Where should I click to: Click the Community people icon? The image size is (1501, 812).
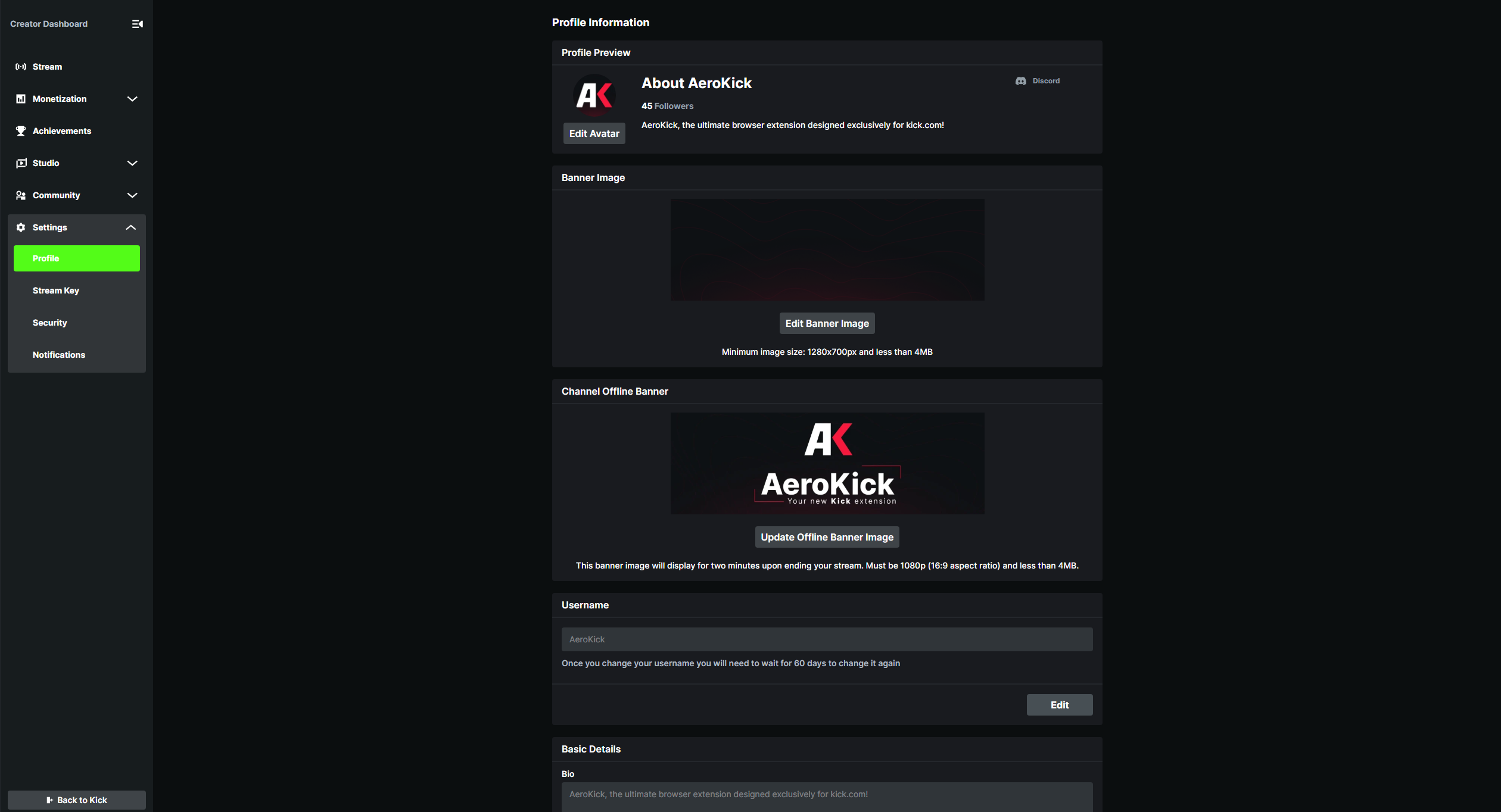pyautogui.click(x=21, y=195)
